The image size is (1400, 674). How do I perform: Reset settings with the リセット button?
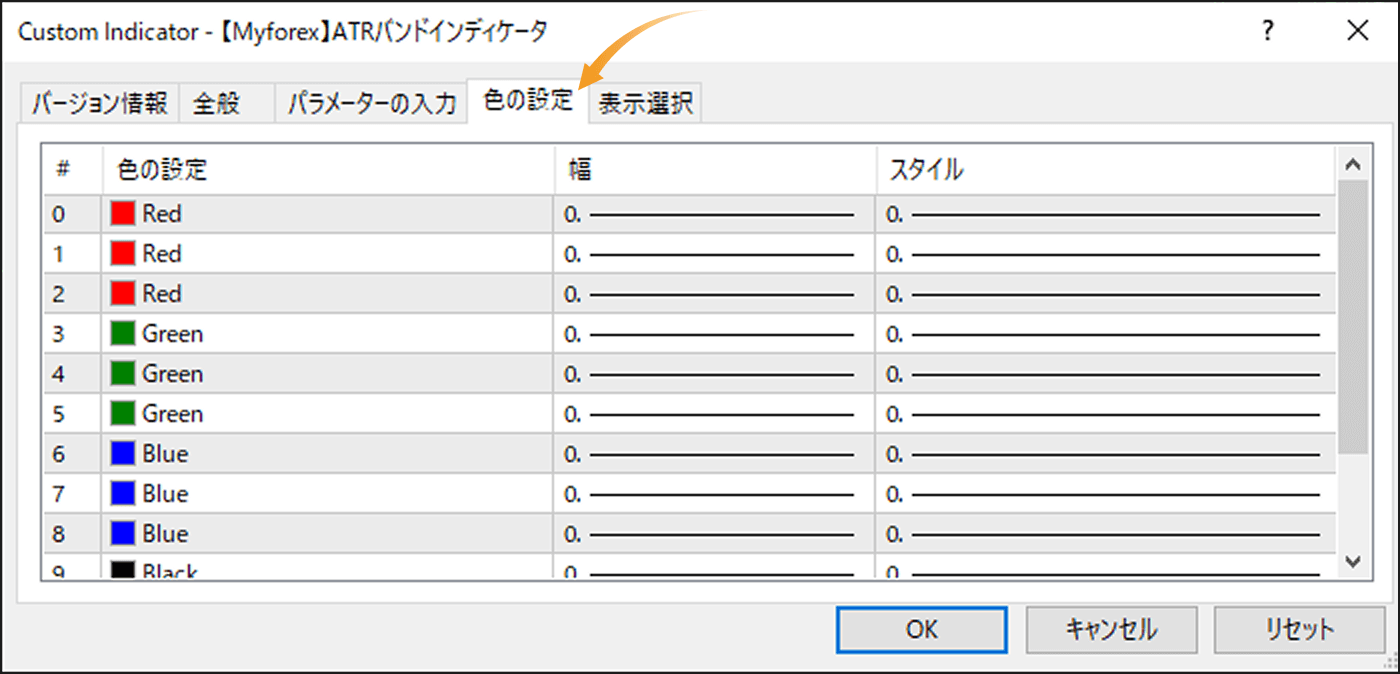[x=1298, y=629]
